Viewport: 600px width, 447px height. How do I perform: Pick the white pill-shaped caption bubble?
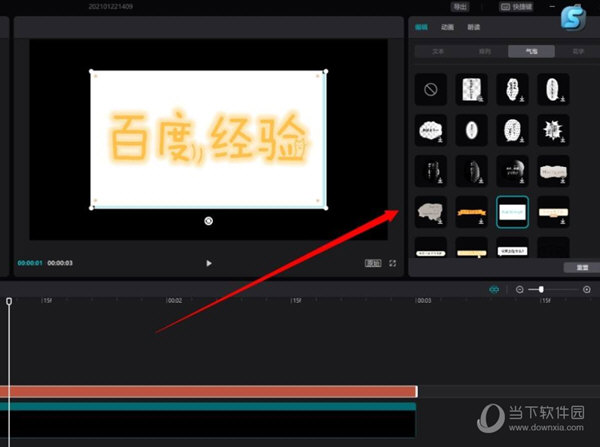[431, 247]
